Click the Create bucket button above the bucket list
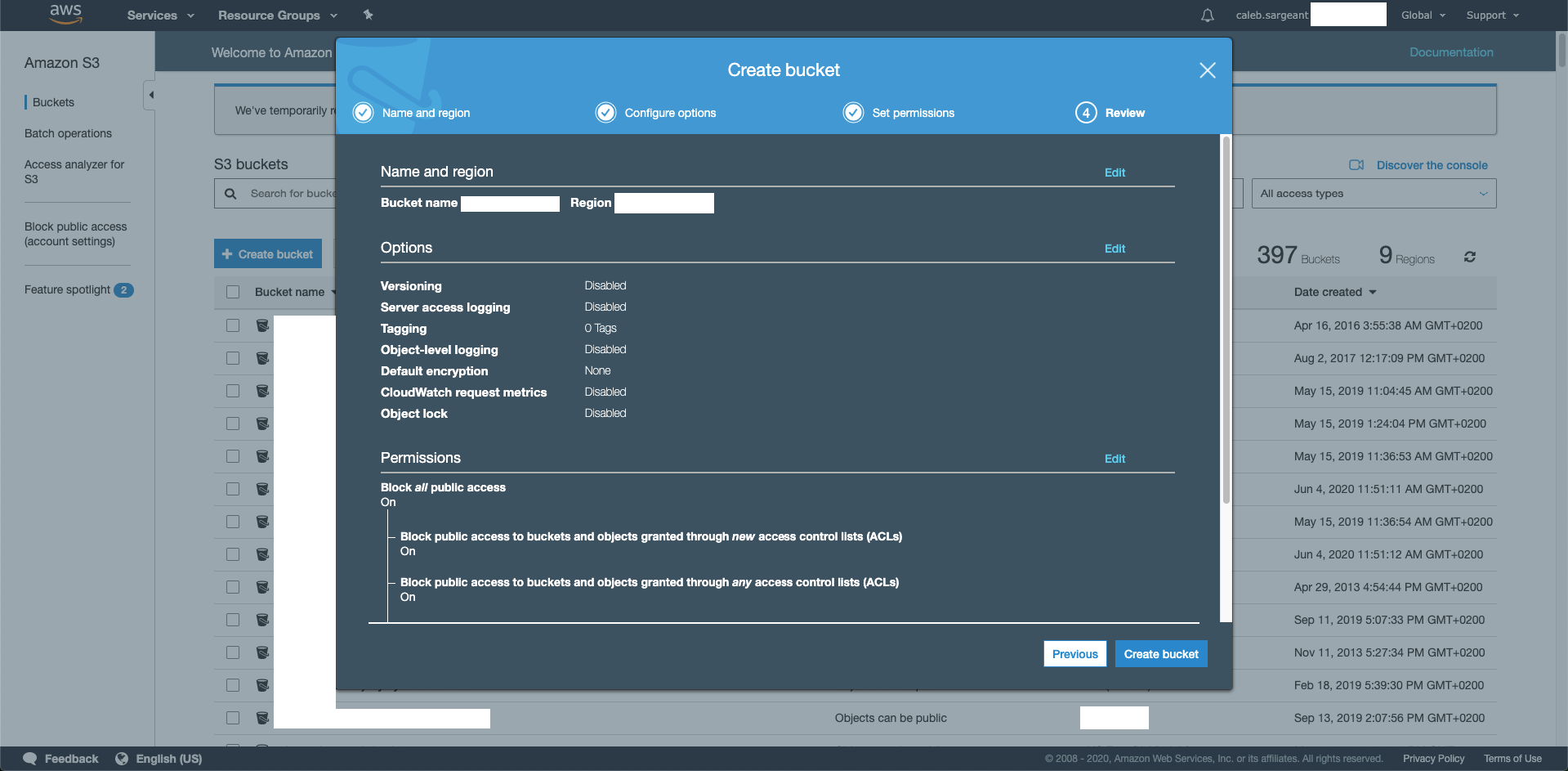 tap(268, 254)
